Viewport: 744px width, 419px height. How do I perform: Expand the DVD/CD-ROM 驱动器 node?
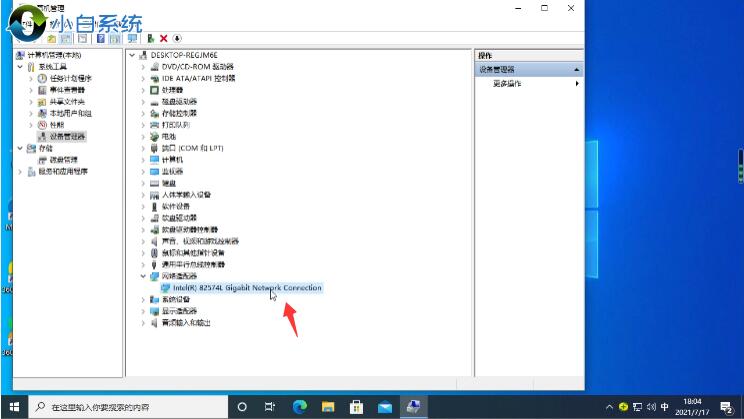coord(142,66)
